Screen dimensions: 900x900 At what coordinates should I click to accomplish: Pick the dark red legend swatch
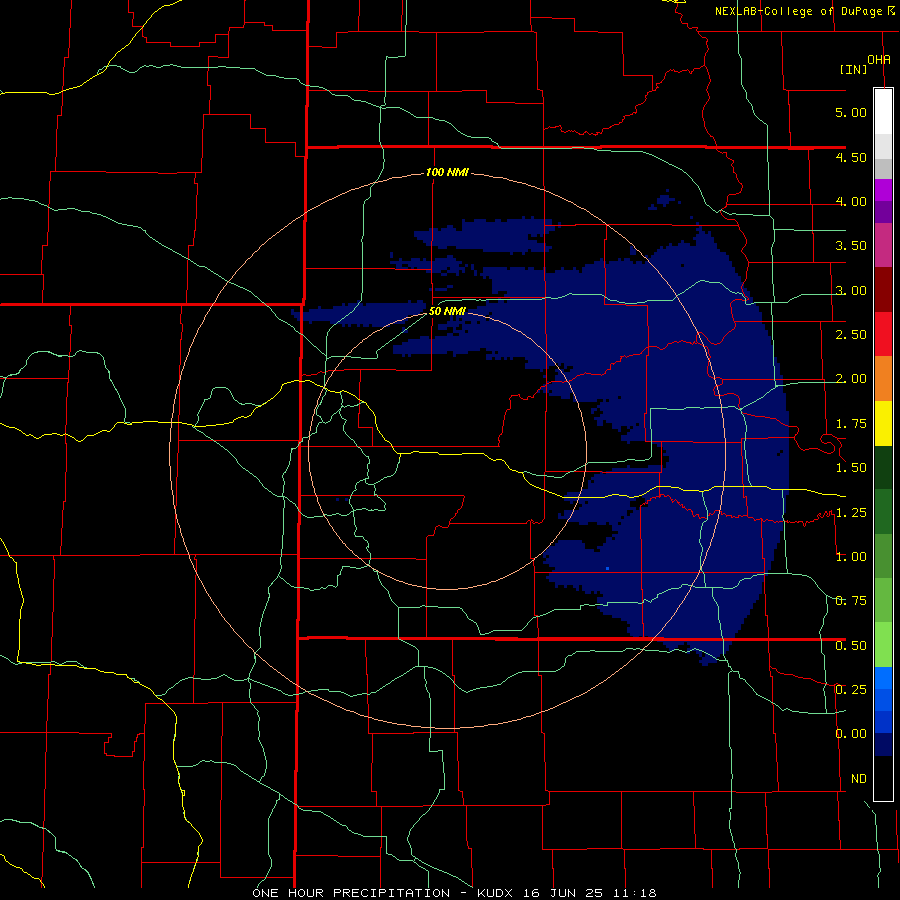(x=883, y=290)
